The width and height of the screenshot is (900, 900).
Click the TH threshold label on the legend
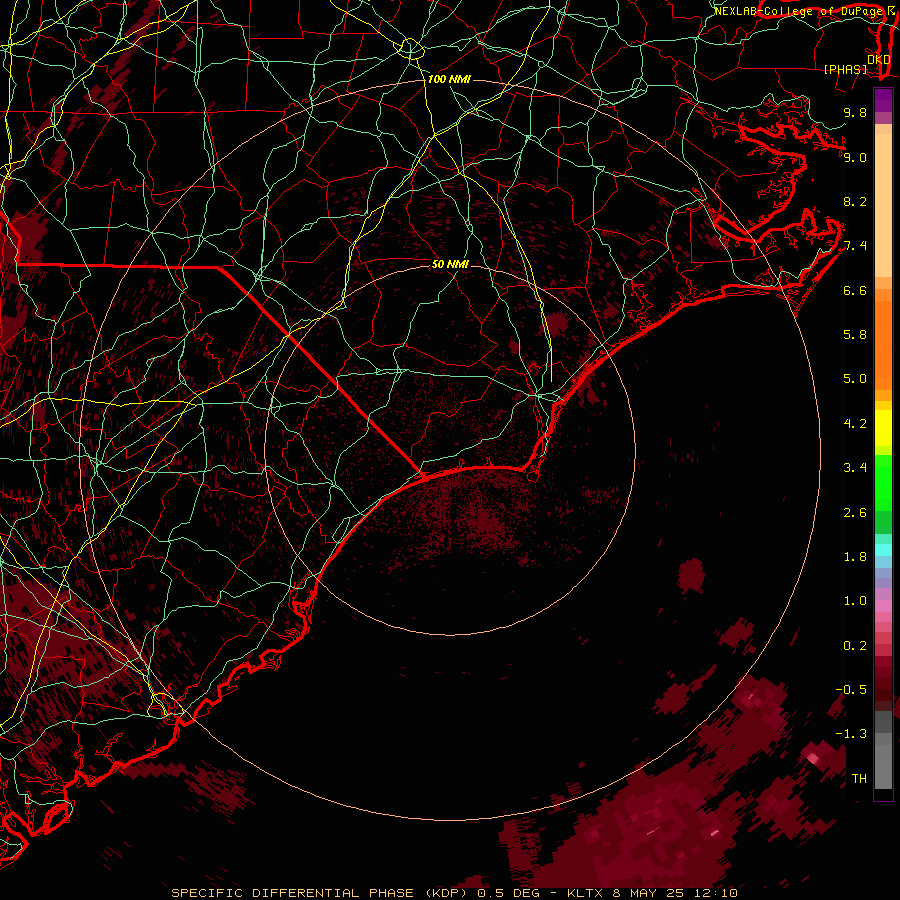[859, 779]
